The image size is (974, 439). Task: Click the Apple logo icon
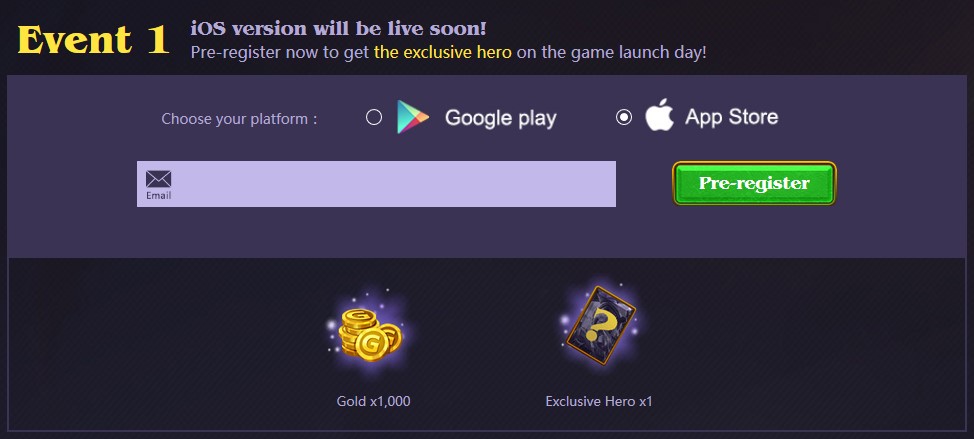[660, 115]
